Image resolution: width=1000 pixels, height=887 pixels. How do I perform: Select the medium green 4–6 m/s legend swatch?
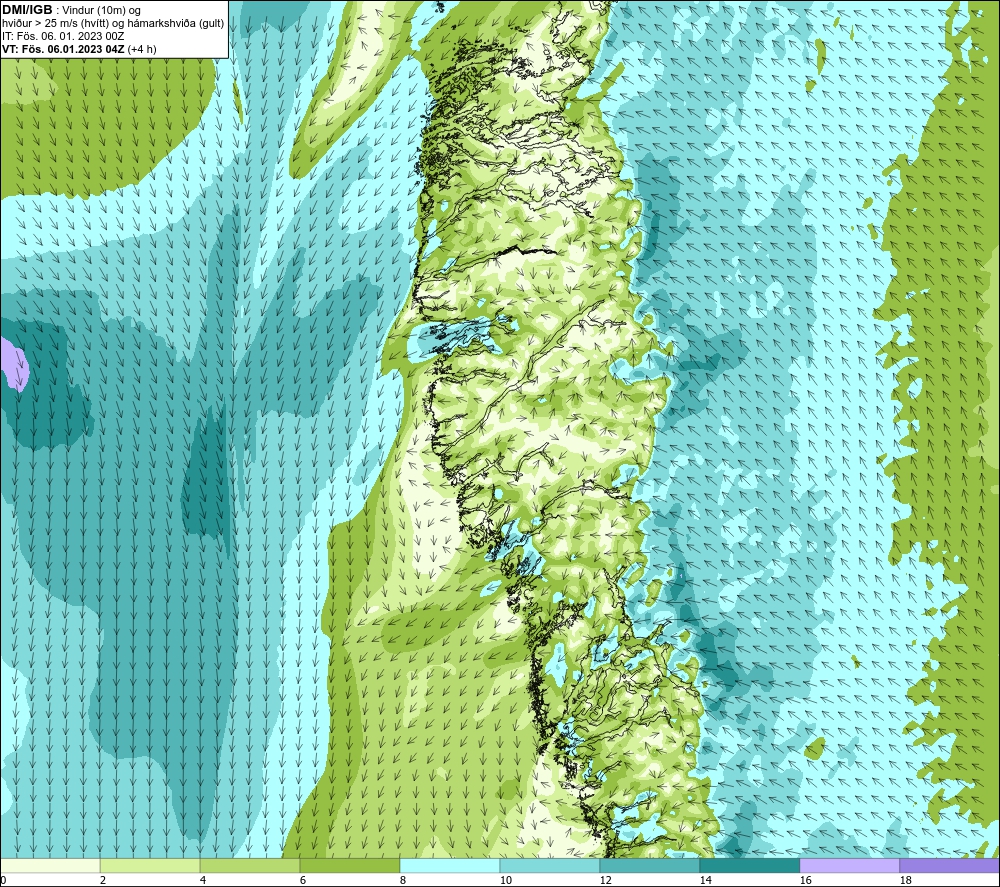[x=250, y=865]
